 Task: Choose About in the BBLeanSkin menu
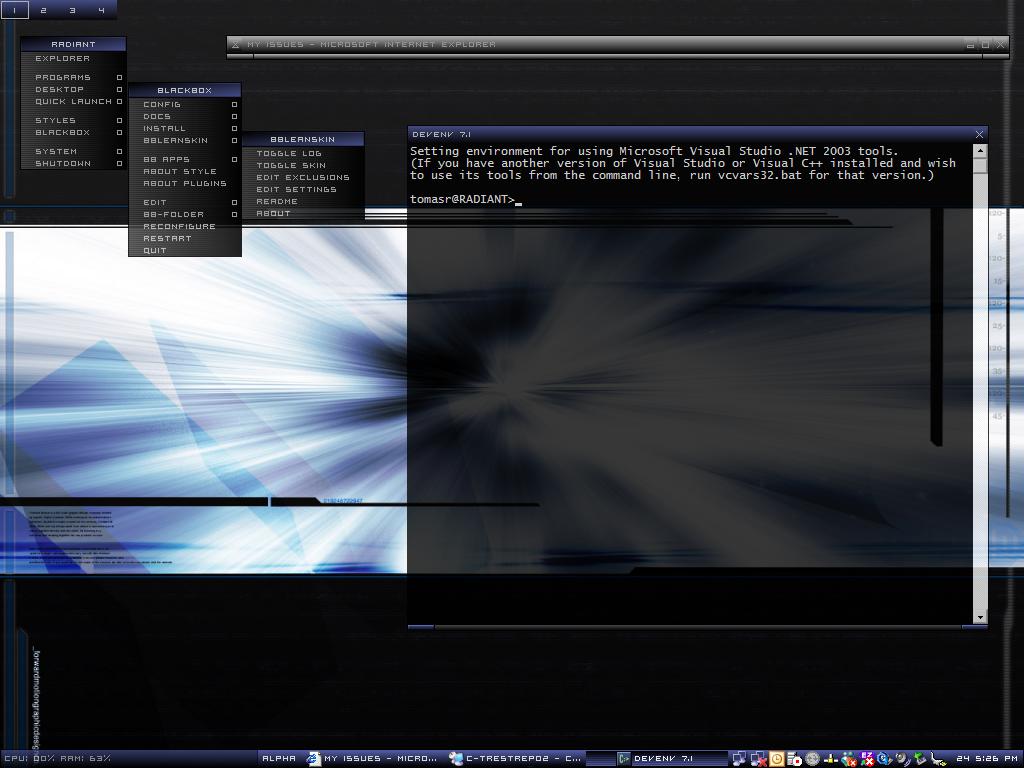click(303, 214)
